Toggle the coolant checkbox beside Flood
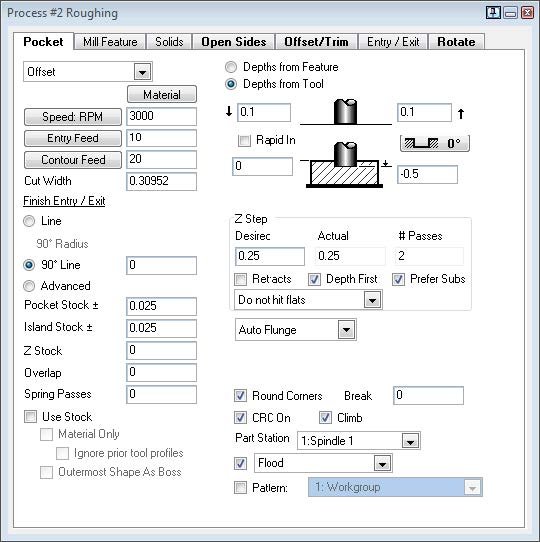 tap(240, 463)
